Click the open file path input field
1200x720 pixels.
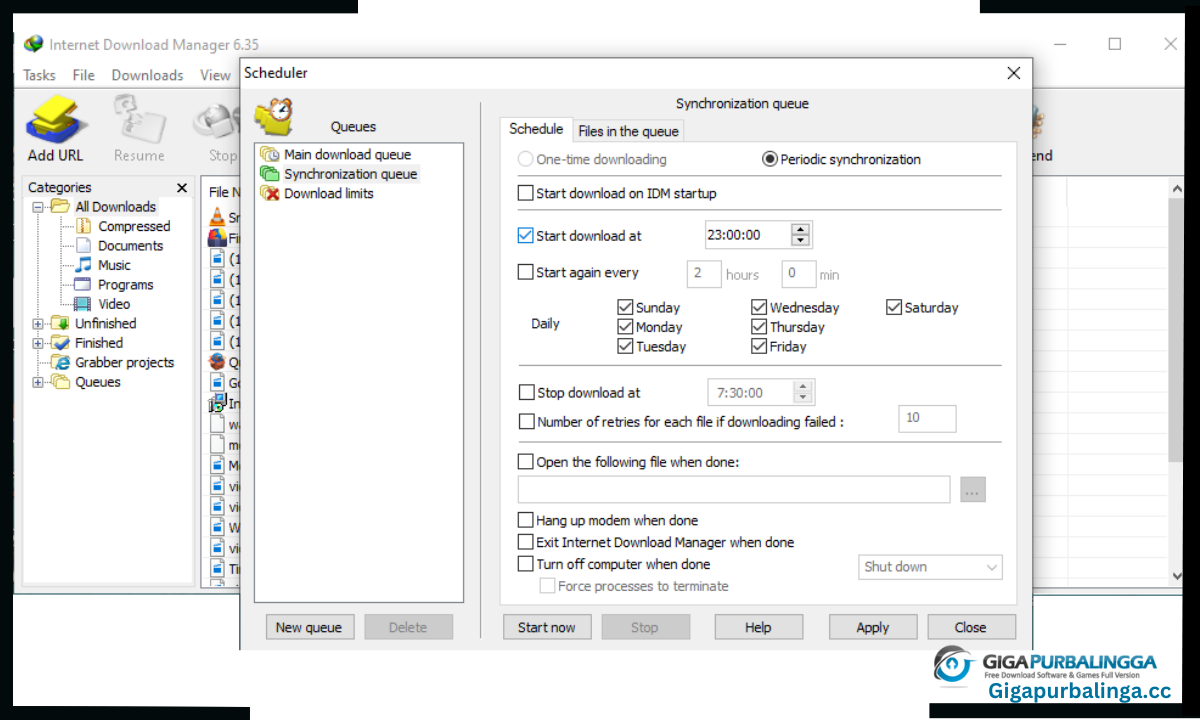click(734, 490)
